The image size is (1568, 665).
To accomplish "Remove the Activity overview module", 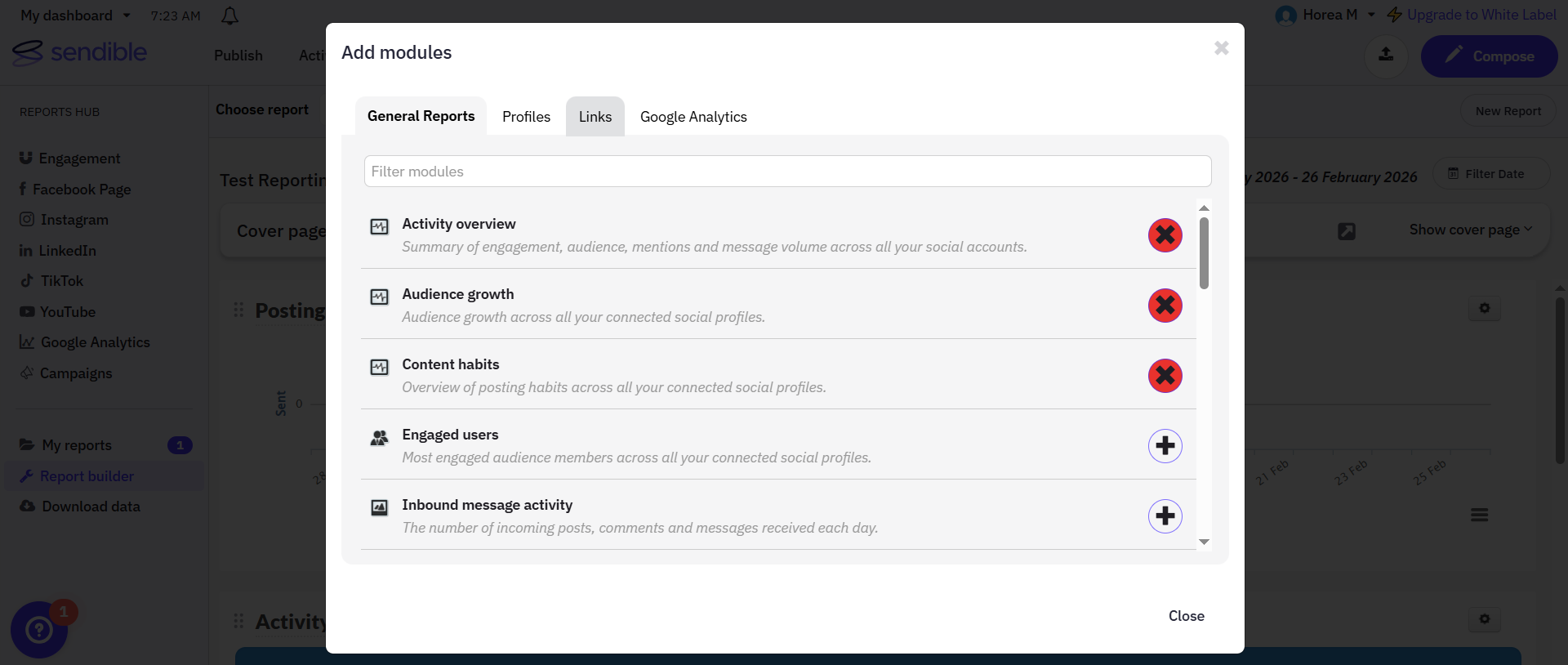I will [1165, 235].
